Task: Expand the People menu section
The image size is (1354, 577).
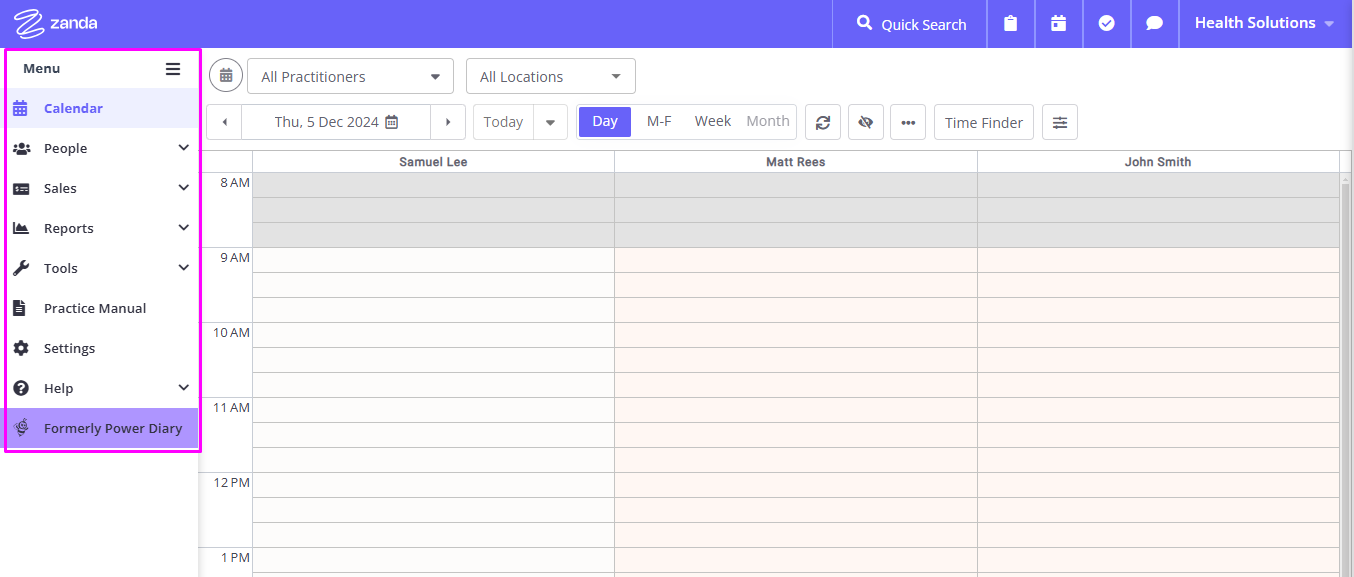Action: pos(101,148)
